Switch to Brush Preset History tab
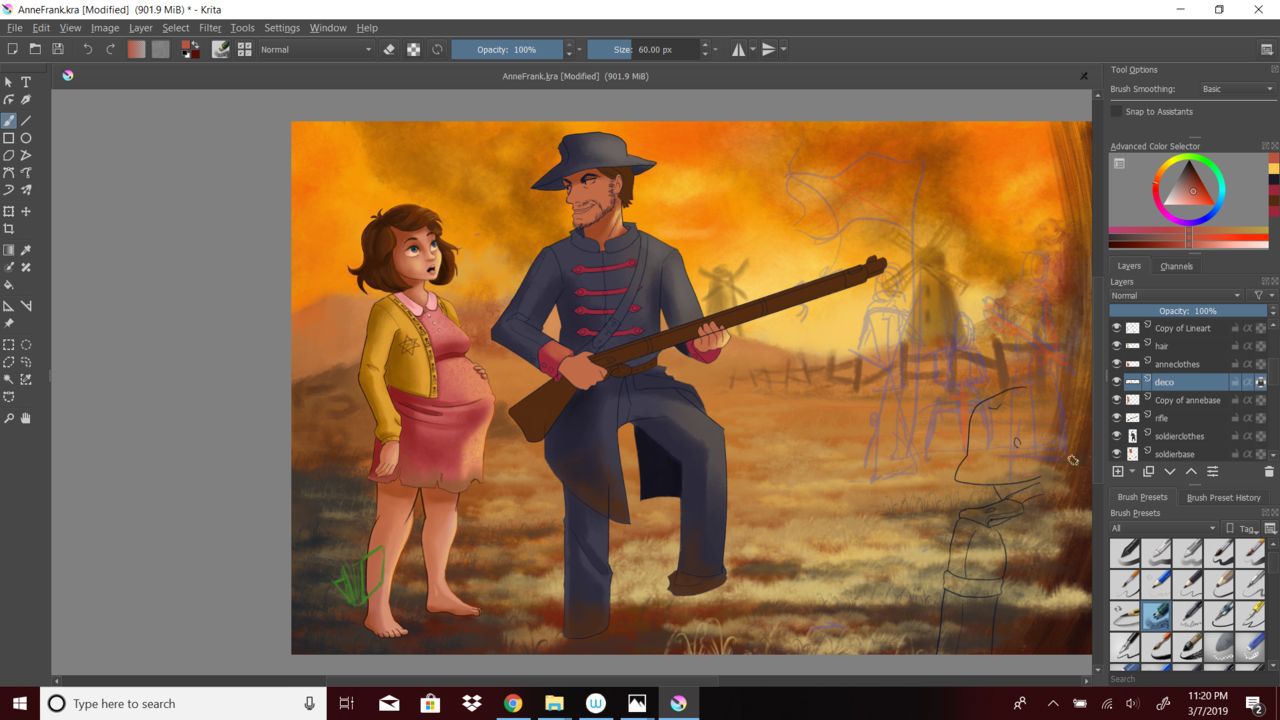 click(x=1224, y=497)
